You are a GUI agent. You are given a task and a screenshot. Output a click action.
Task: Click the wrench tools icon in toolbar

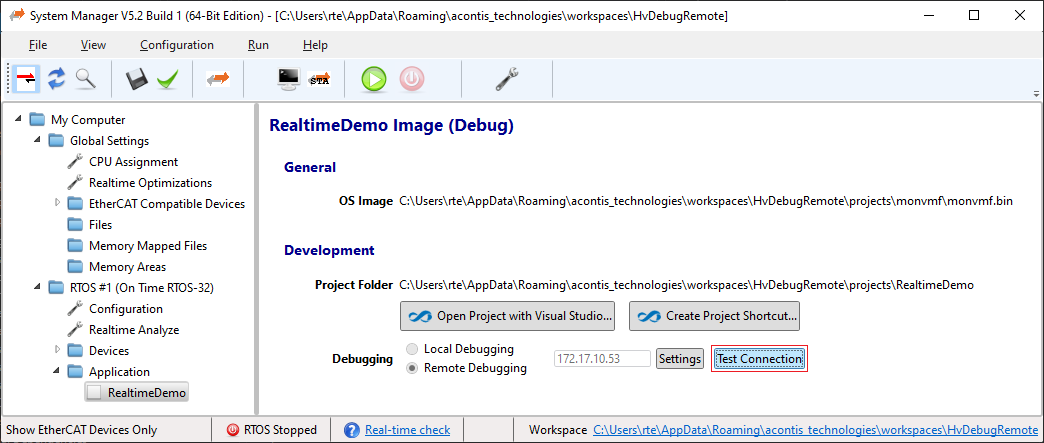point(507,79)
